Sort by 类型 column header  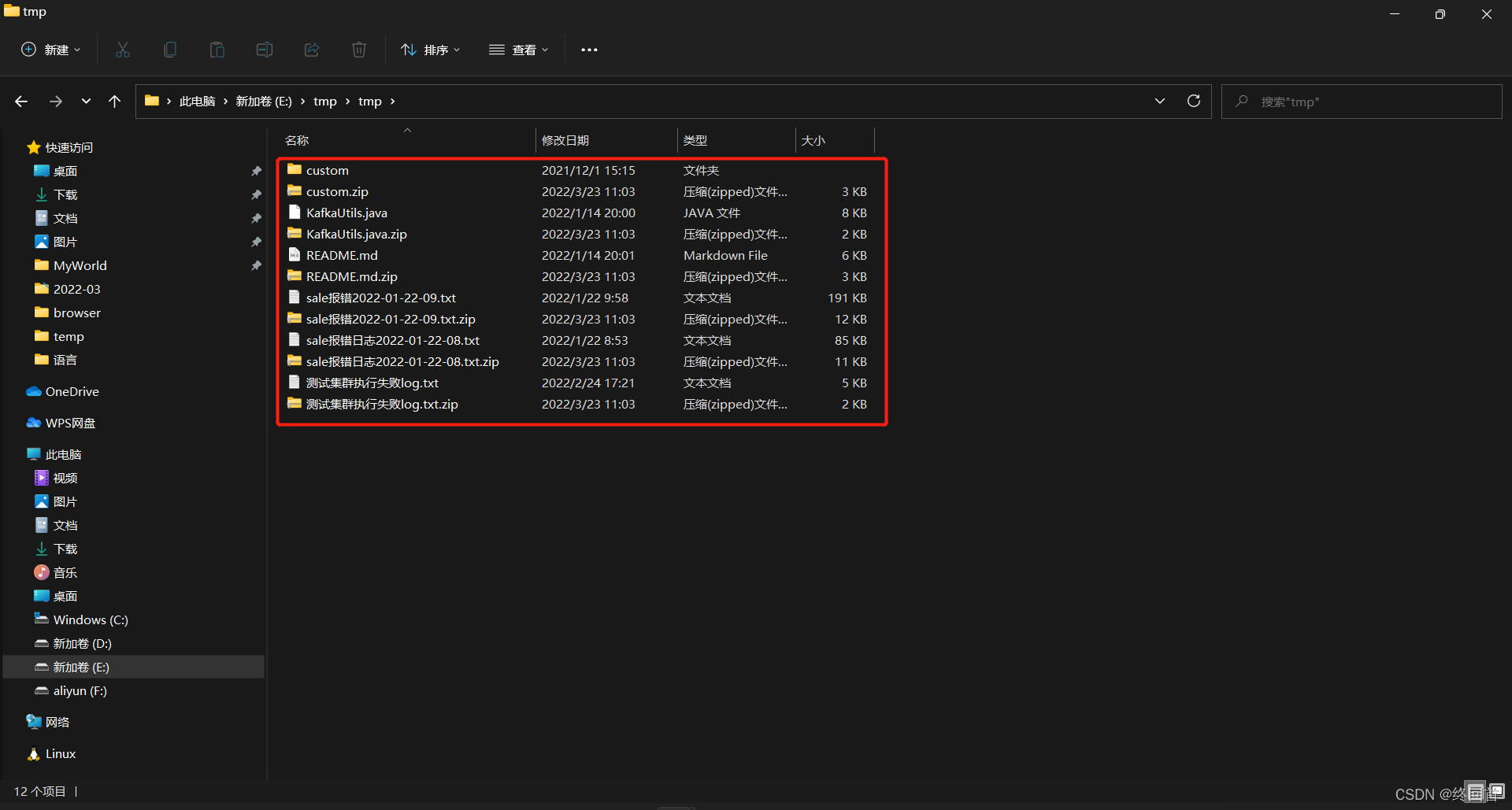click(x=736, y=140)
